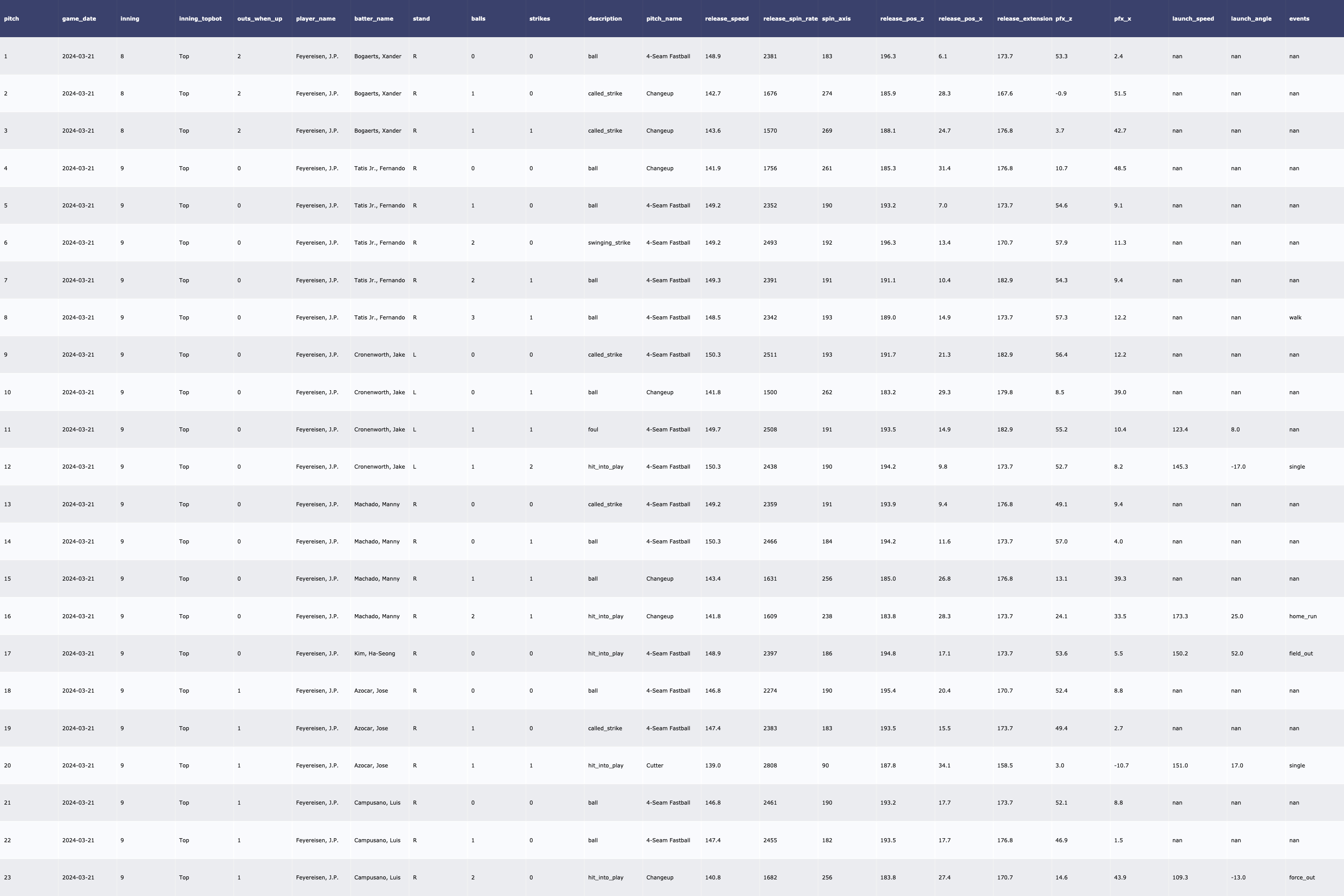This screenshot has width=1344, height=896.
Task: Select the swinging_strike description cell
Action: click(x=608, y=243)
